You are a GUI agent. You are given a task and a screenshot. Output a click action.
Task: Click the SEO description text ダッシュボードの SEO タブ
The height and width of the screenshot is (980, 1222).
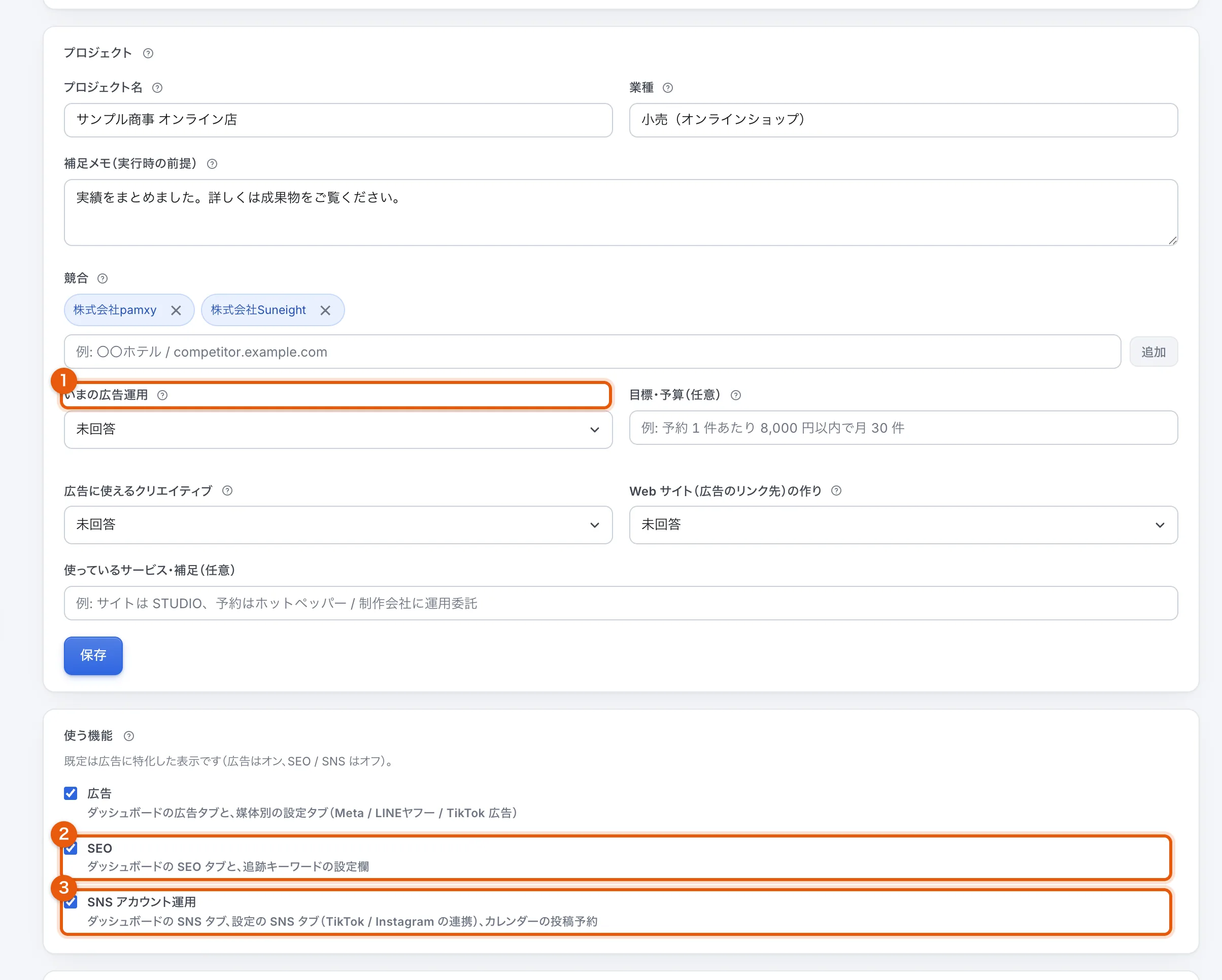coord(228,867)
